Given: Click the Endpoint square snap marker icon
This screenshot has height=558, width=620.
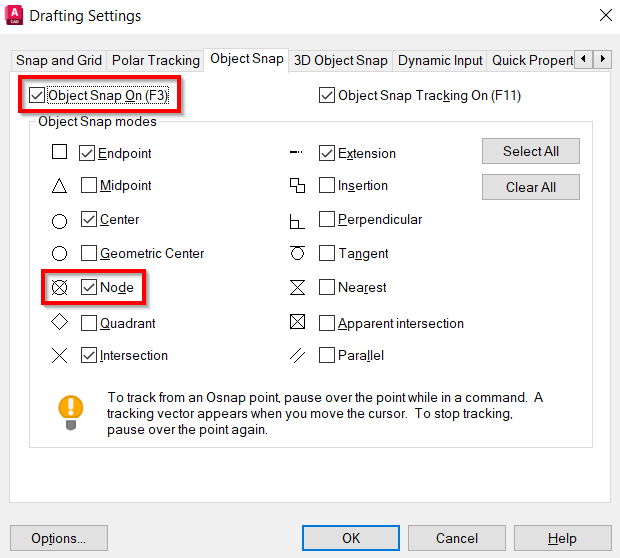Looking at the screenshot, I should click(x=60, y=153).
